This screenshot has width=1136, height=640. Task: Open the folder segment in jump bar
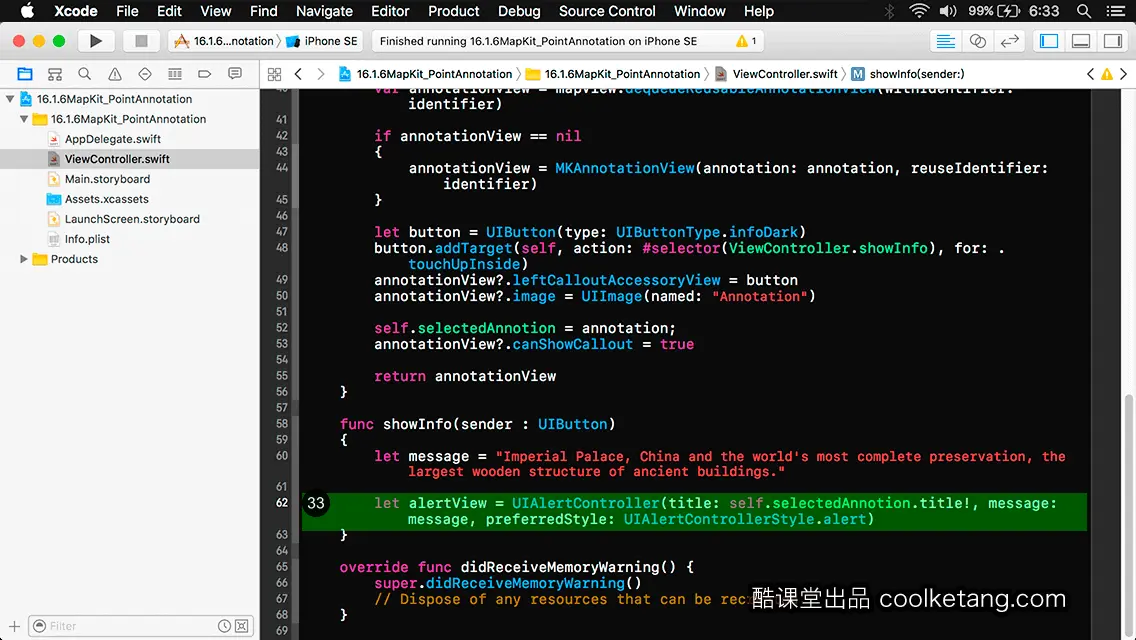coord(614,74)
